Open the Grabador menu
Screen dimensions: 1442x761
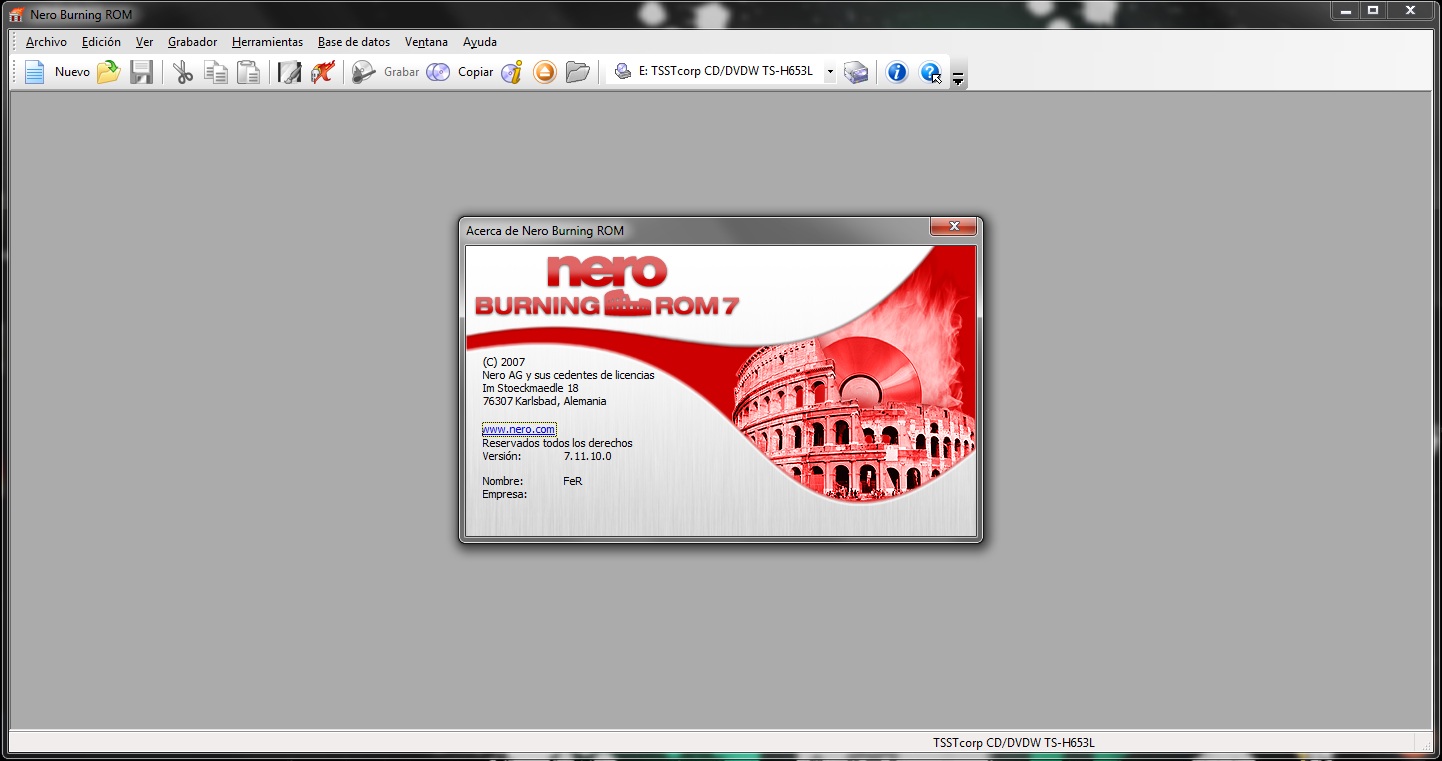[192, 42]
